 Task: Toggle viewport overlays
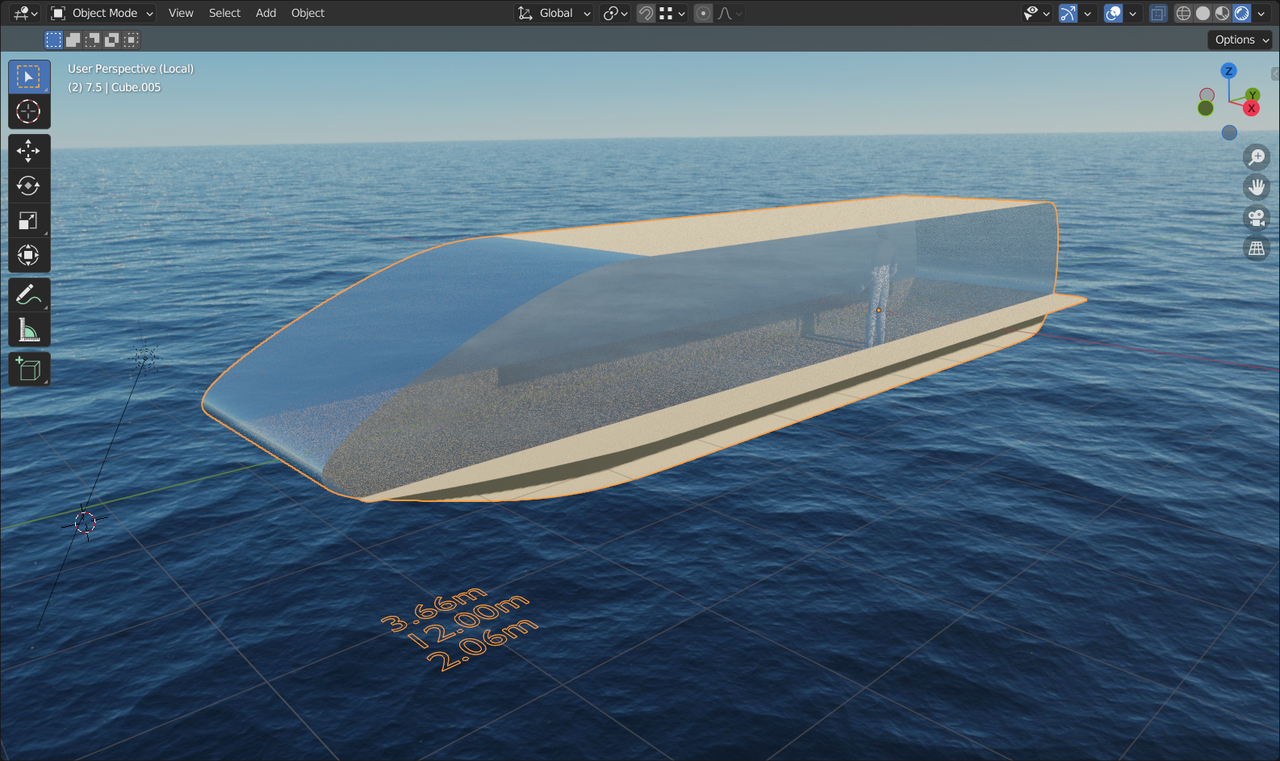(1113, 13)
